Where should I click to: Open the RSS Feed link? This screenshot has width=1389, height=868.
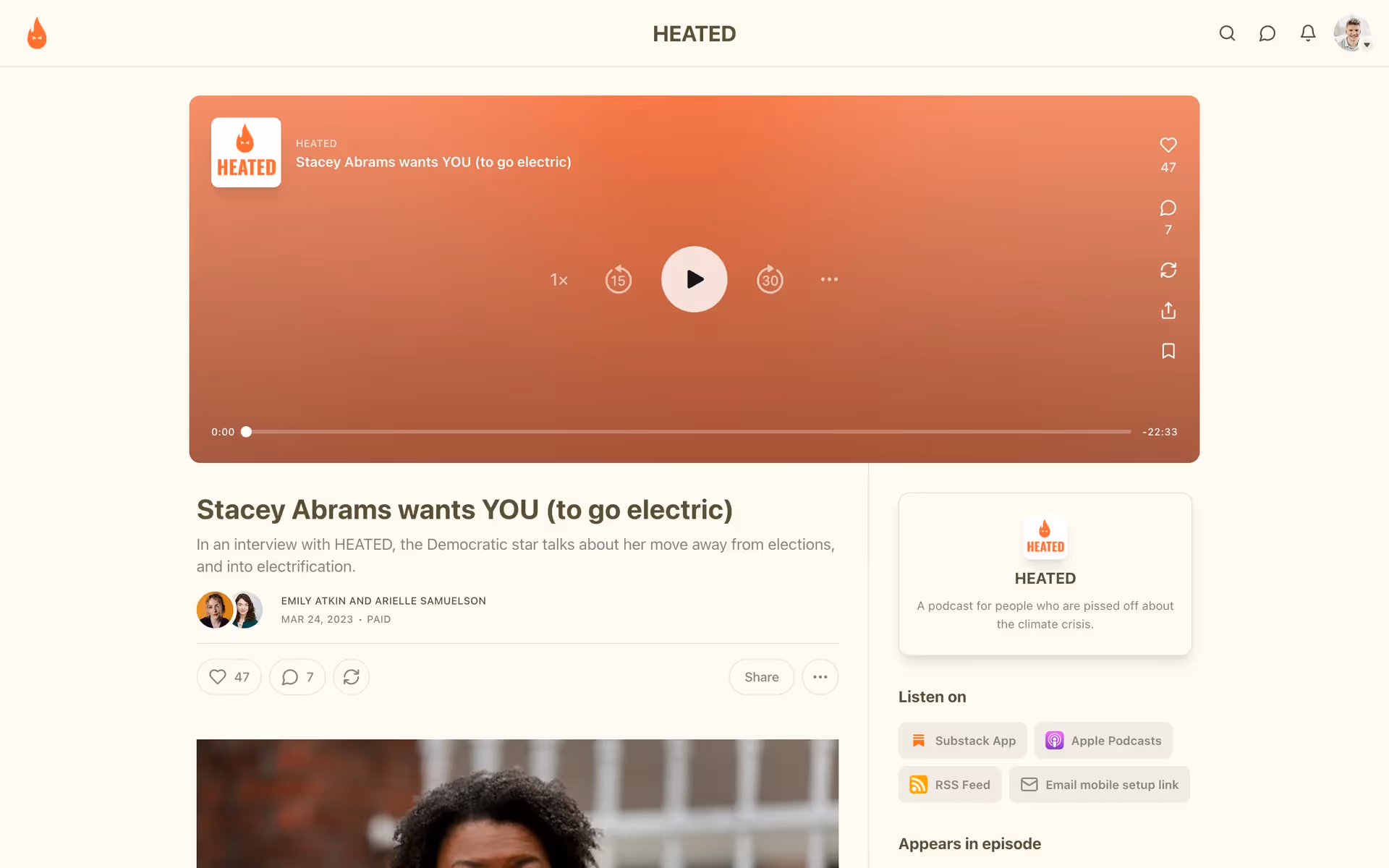click(949, 785)
